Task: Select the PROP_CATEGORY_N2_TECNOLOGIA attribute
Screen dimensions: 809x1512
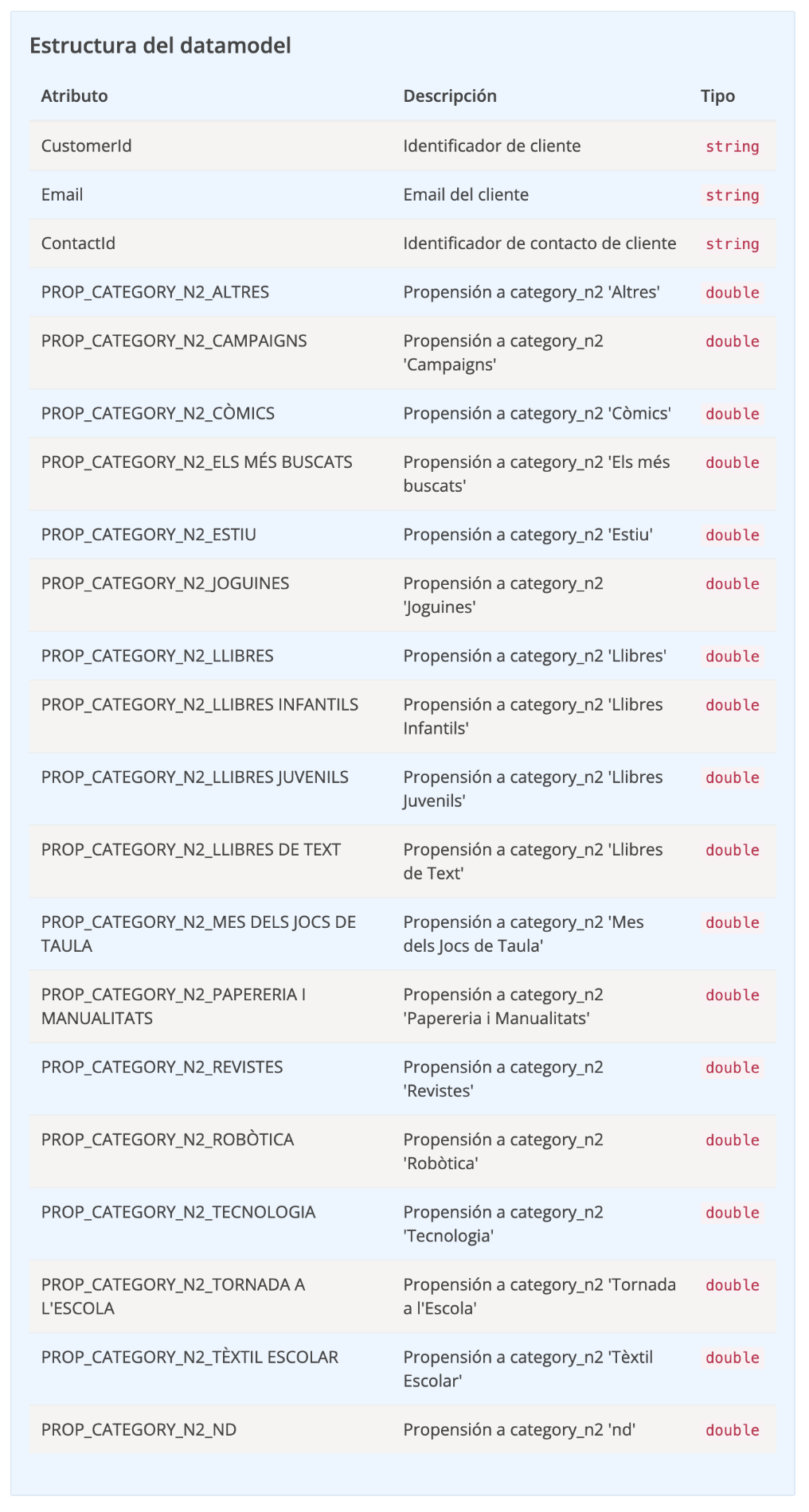Action: tap(178, 1212)
